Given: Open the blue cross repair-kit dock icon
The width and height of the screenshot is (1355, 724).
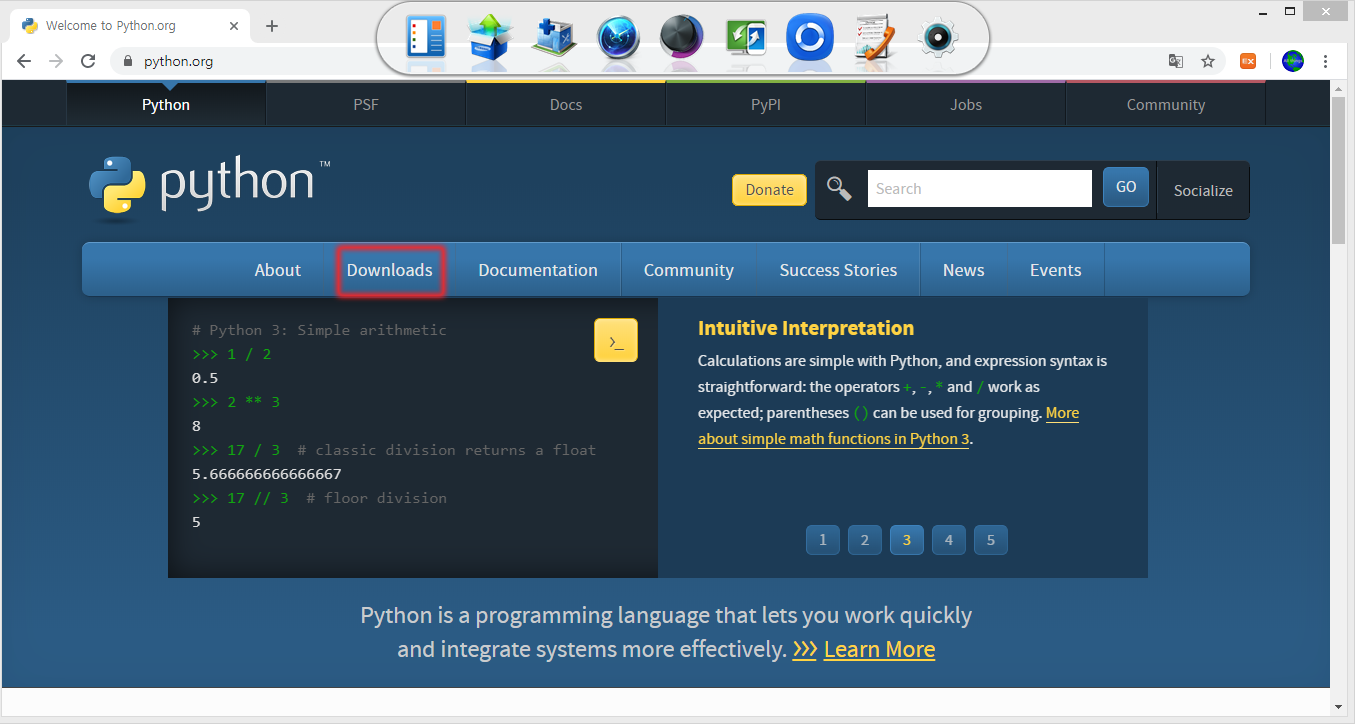Looking at the screenshot, I should [x=553, y=38].
